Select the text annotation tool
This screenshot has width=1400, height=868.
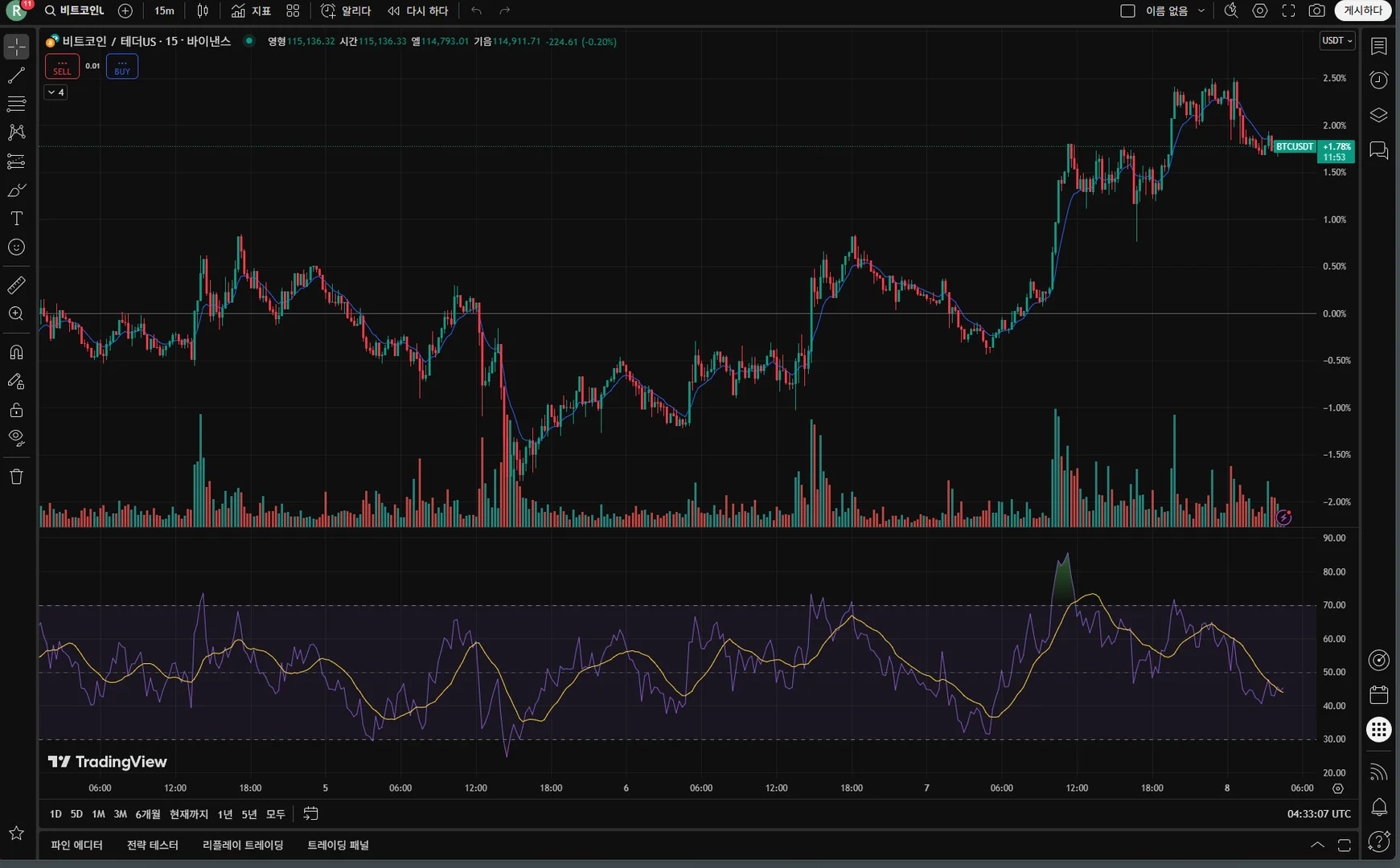(16, 219)
